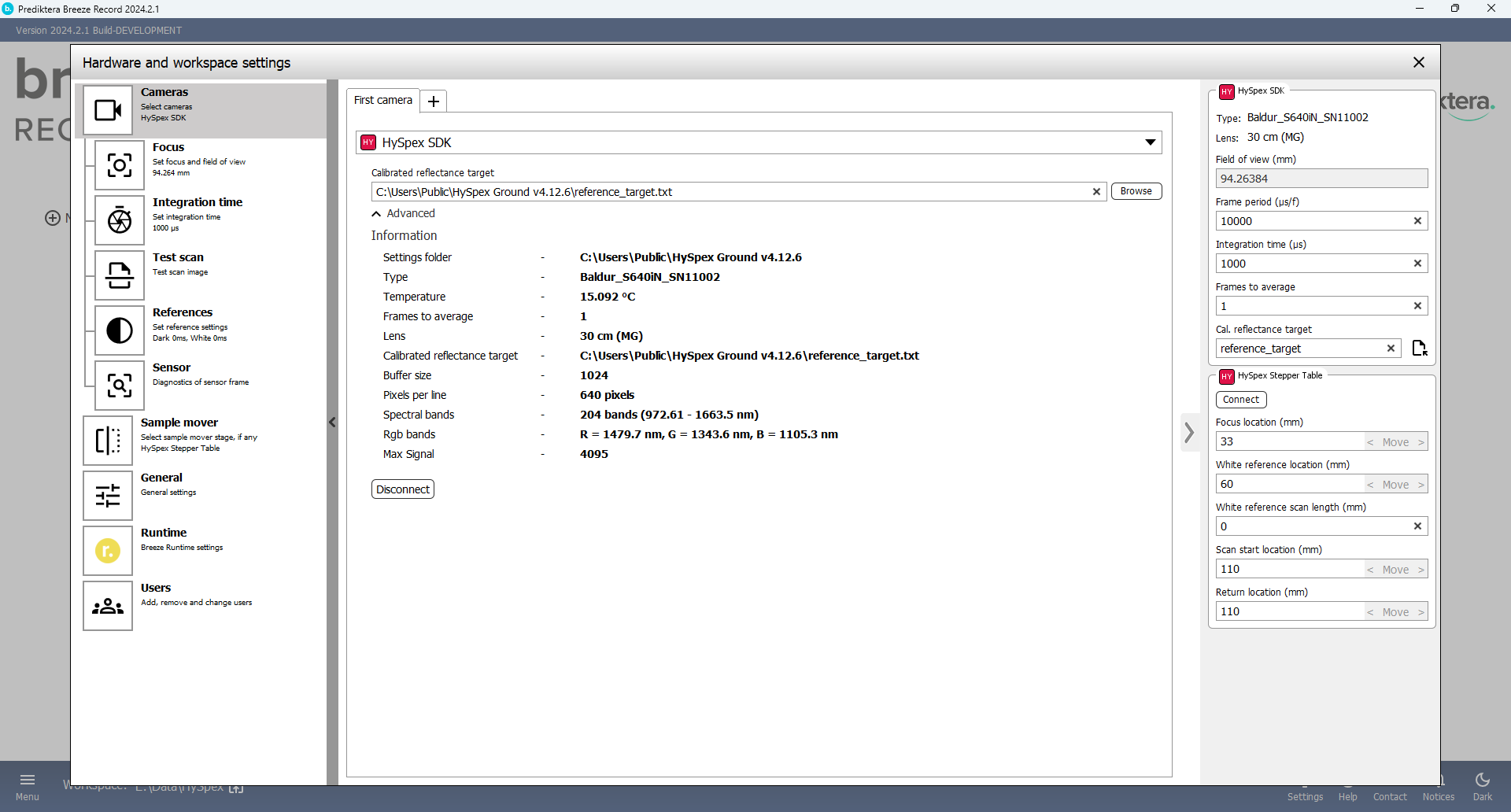The image size is (1511, 812).
Task: Open the HySpex SDK camera dropdown
Action: coord(1150,142)
